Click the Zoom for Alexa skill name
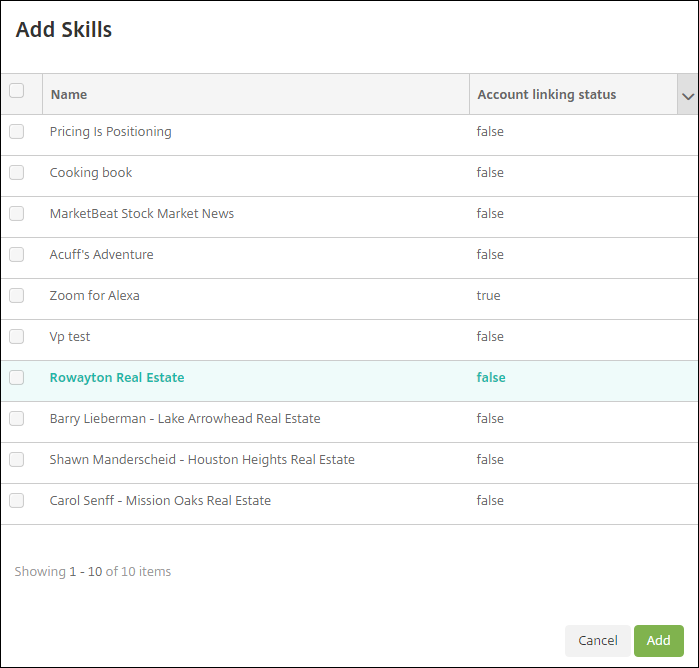The height and width of the screenshot is (668, 699). pos(95,296)
